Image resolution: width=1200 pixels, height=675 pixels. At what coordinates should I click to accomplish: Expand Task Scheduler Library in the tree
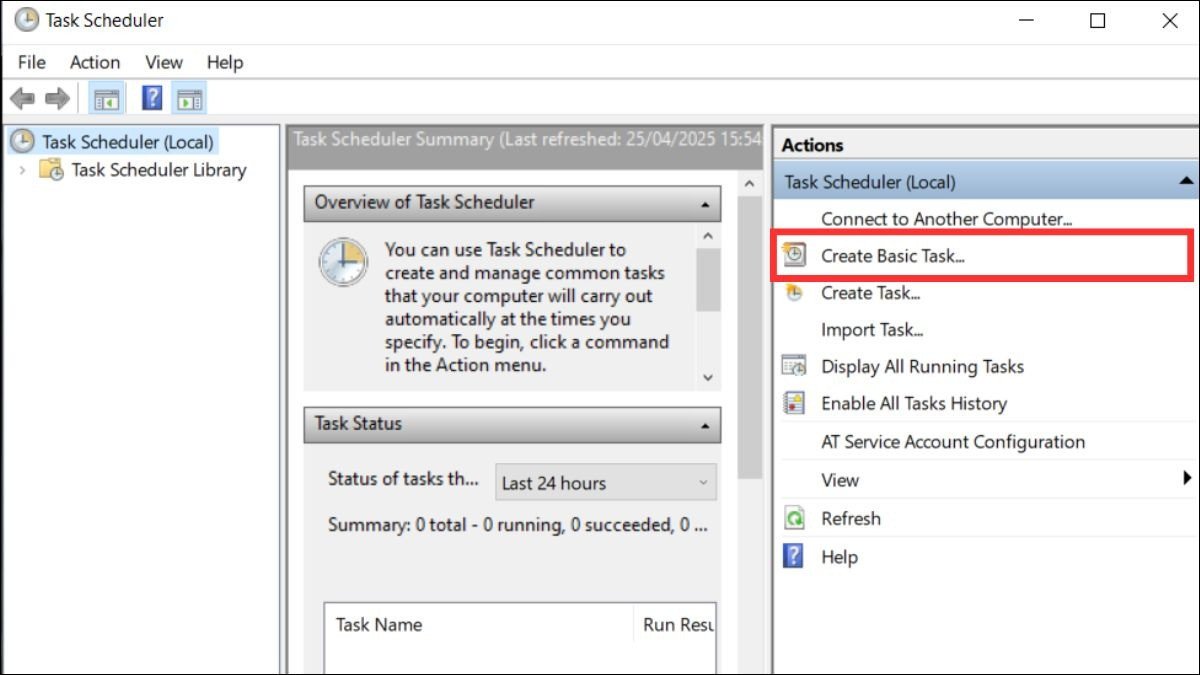20,170
